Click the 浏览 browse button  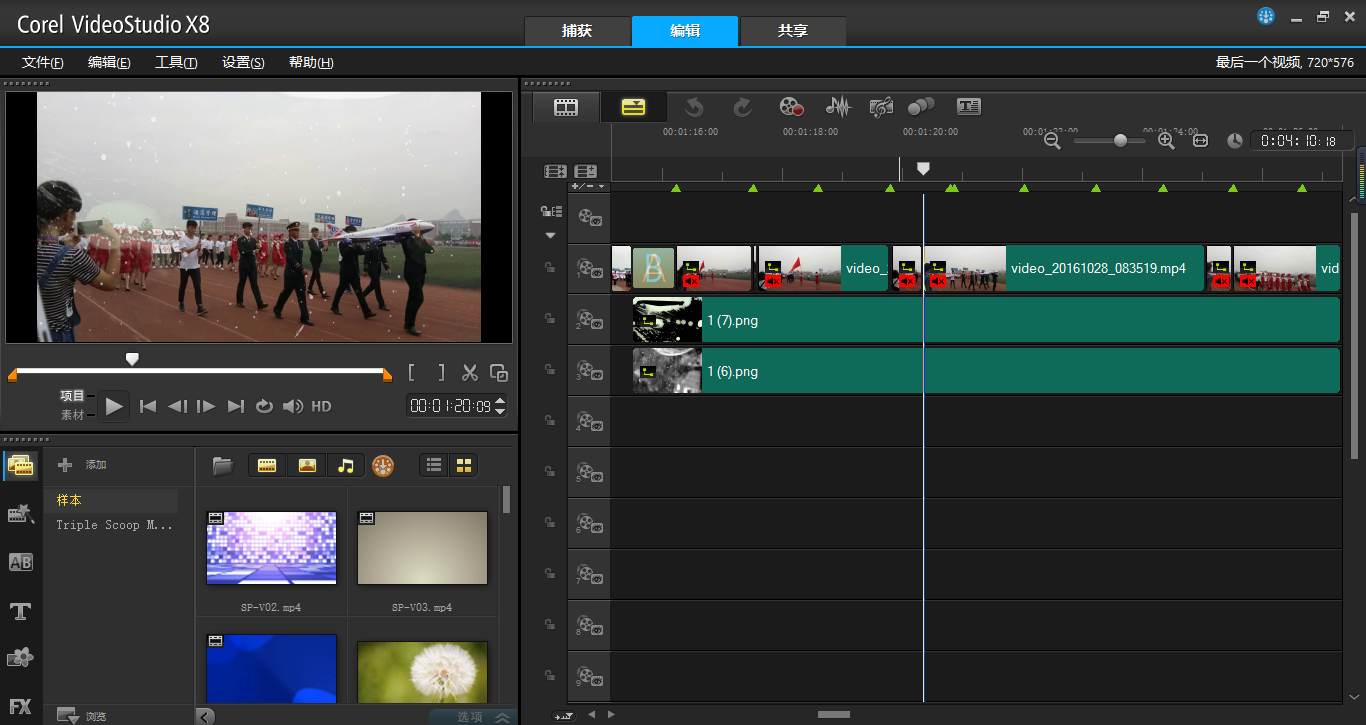pyautogui.click(x=82, y=716)
